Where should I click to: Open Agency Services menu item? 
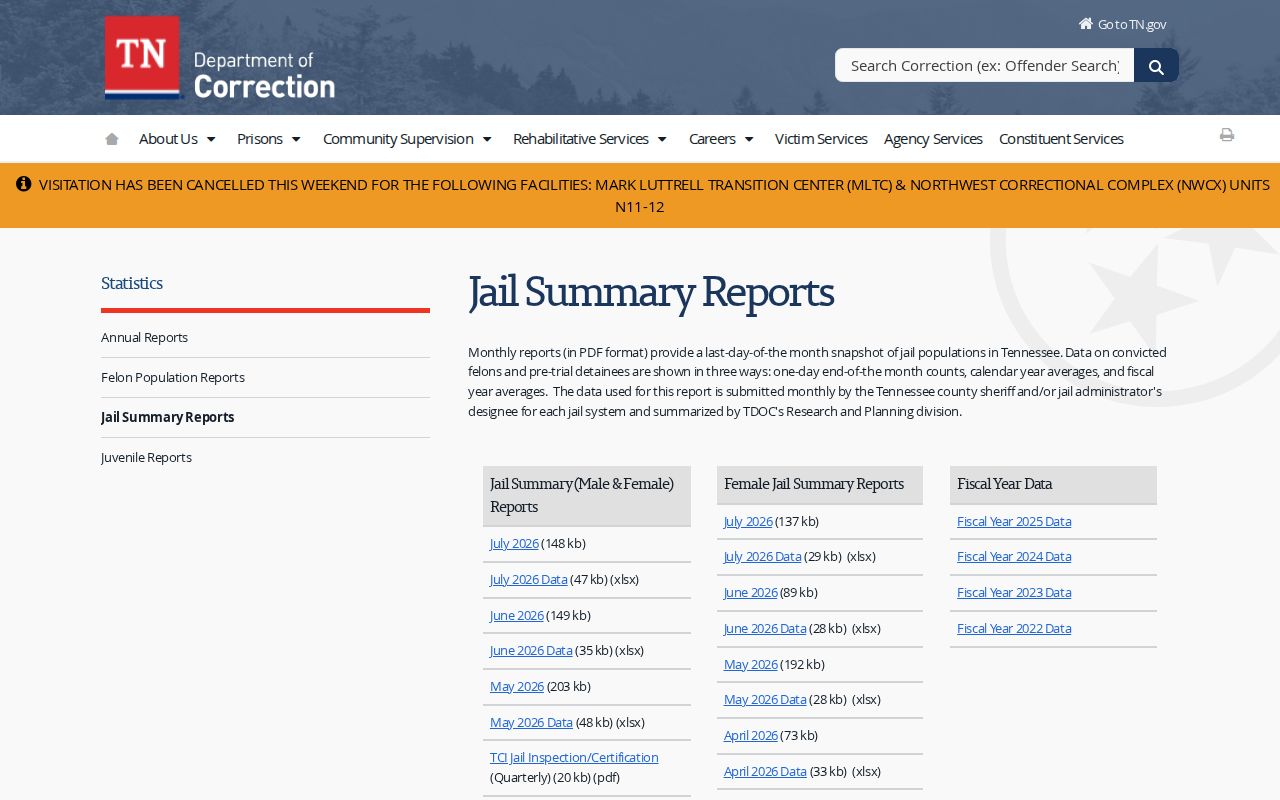933,139
